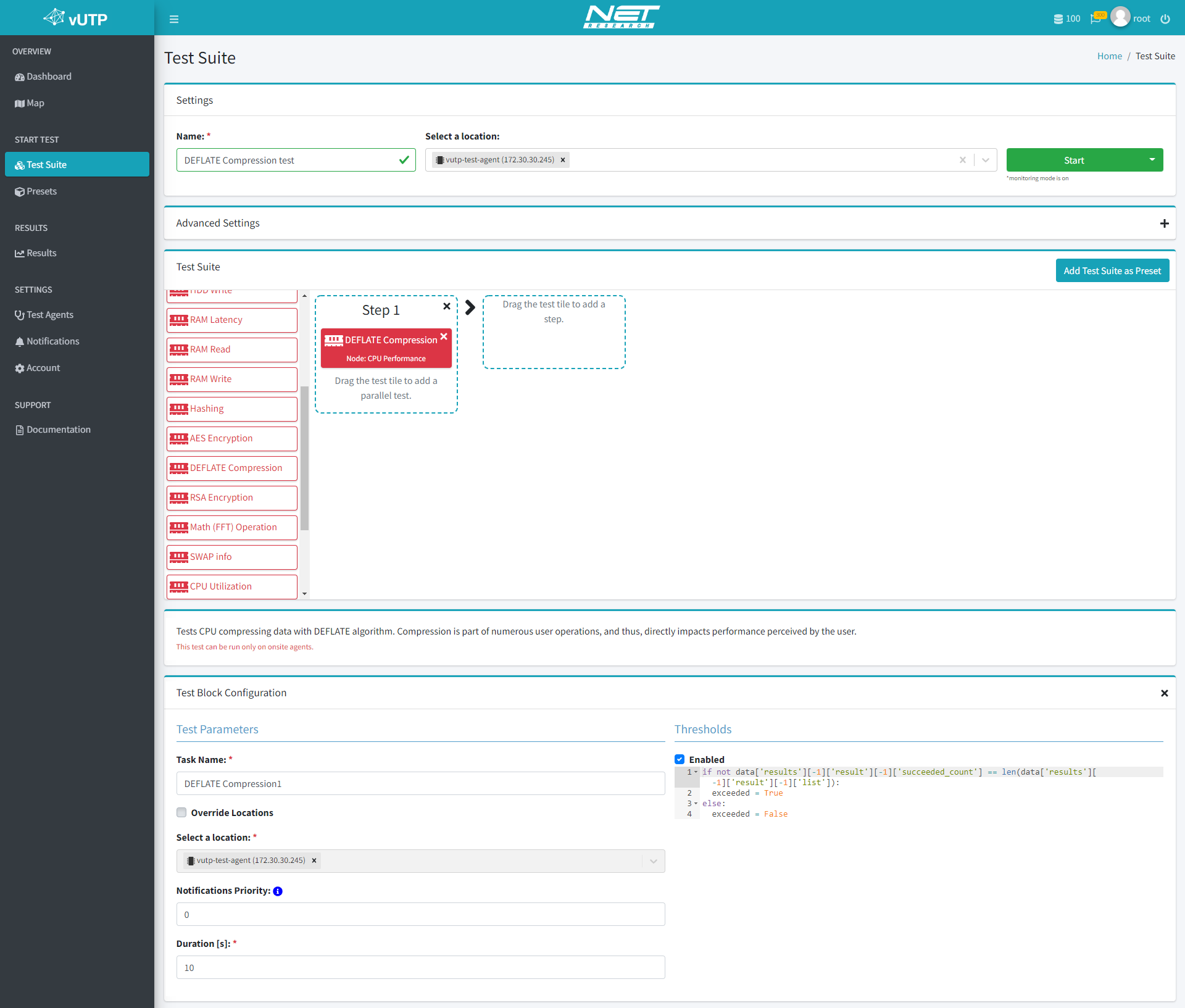This screenshot has width=1185, height=1008.
Task: Open Account settings in the sidebar
Action: pos(77,368)
